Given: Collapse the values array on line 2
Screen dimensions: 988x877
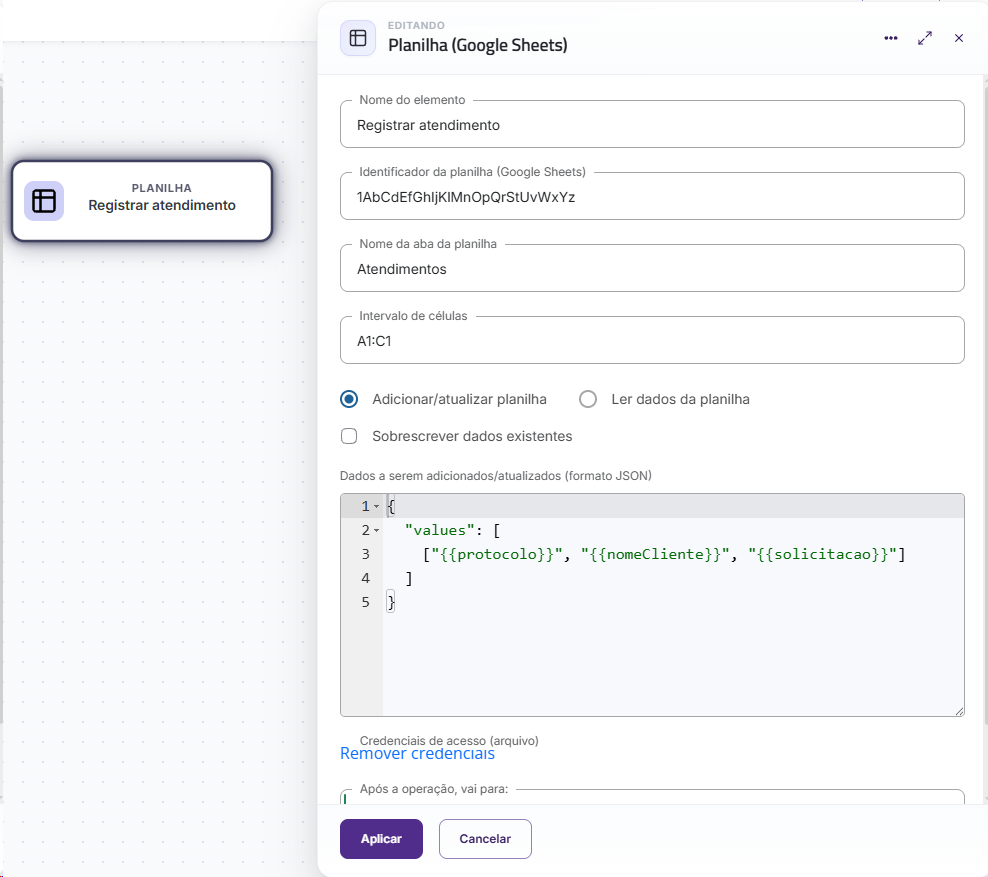Looking at the screenshot, I should click(x=376, y=530).
